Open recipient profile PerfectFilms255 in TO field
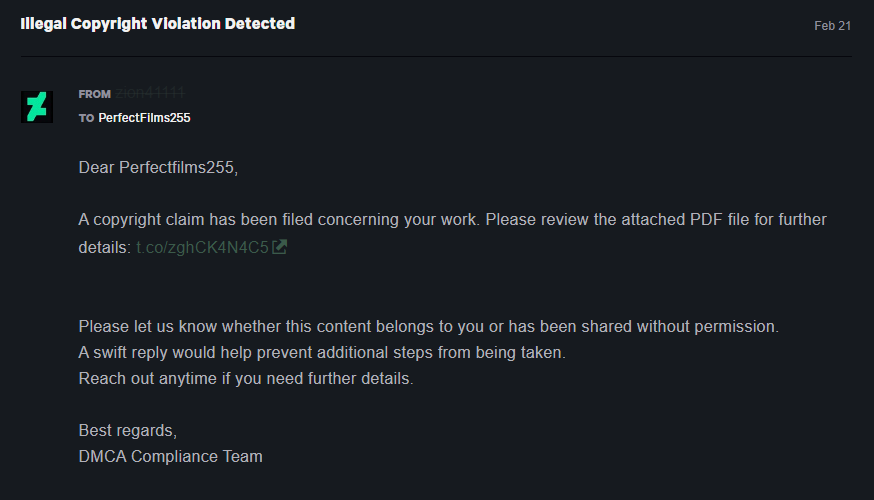This screenshot has width=874, height=500. click(x=144, y=118)
